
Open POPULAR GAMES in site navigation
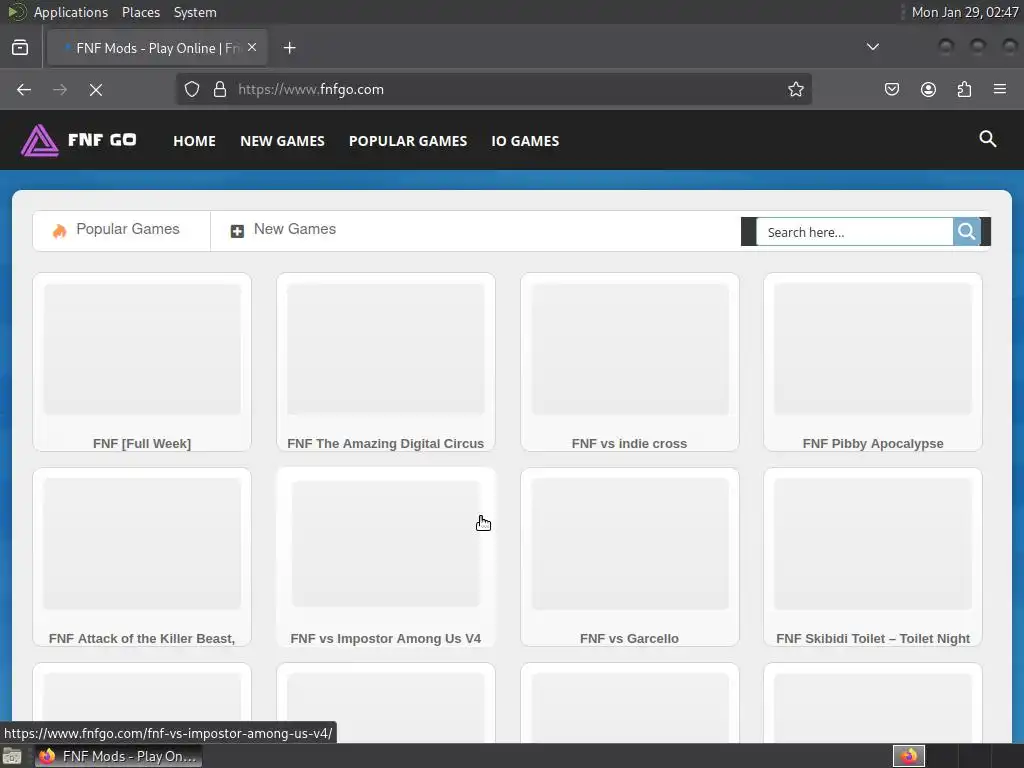(408, 141)
